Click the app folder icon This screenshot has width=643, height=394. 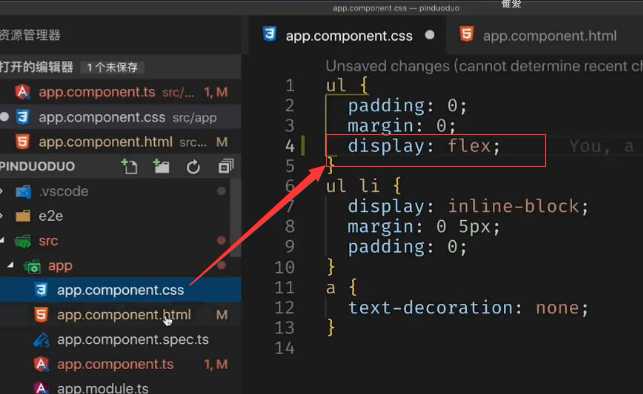tap(32, 266)
